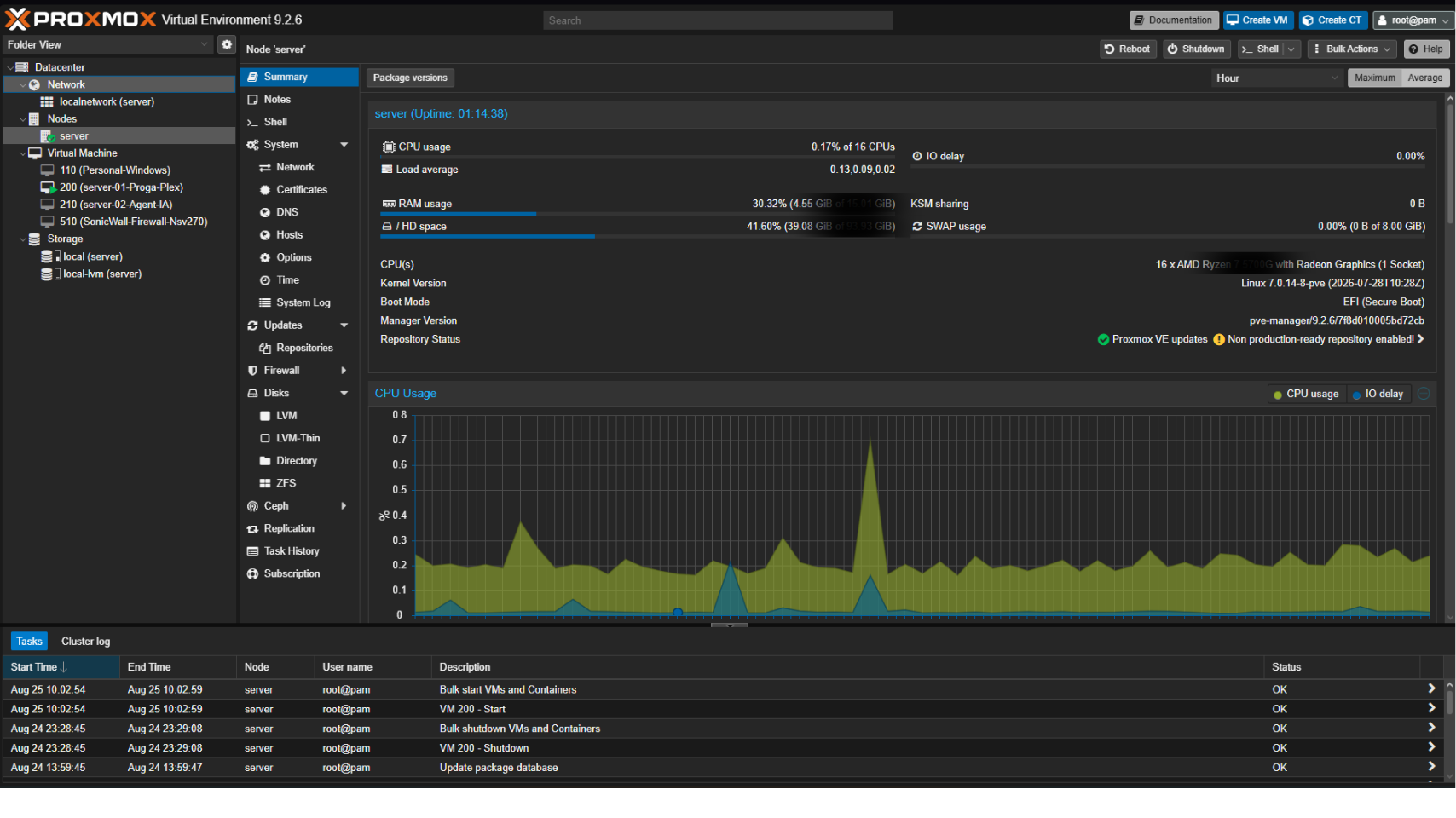The image size is (1456, 818).
Task: Switch to the Tasks tab
Action: tap(29, 642)
